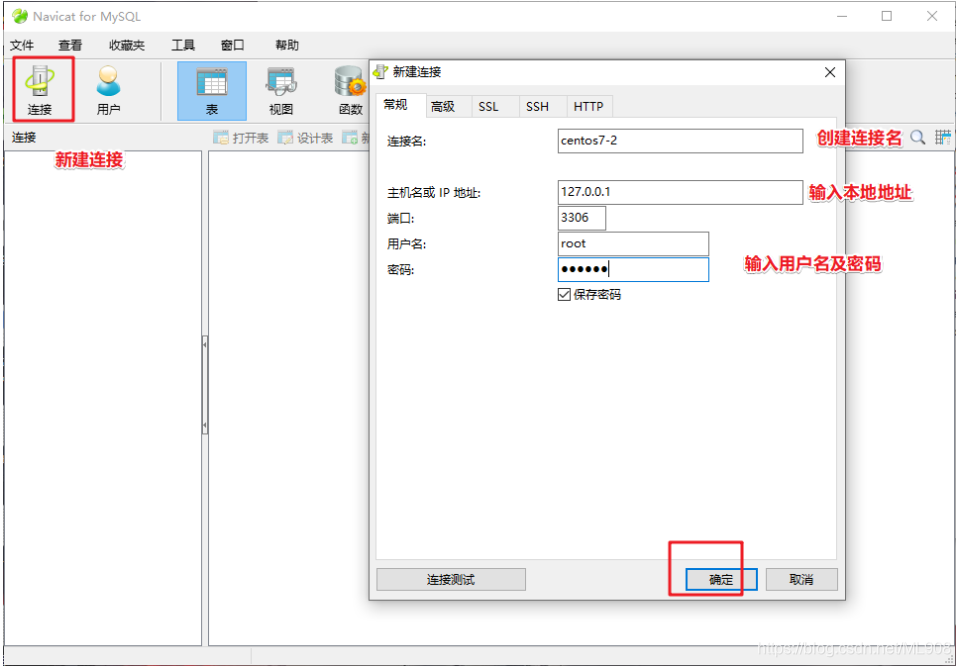Viewport: 961px width, 667px height.
Task: Click the 连接测试 button
Action: click(x=451, y=580)
